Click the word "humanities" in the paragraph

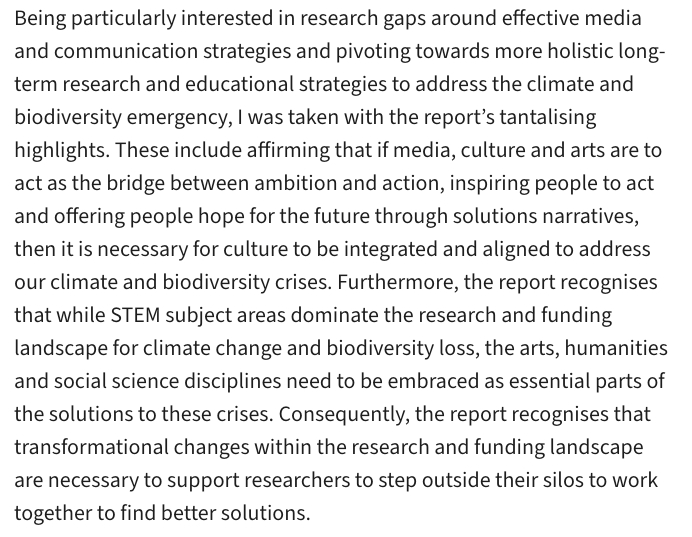(x=619, y=349)
